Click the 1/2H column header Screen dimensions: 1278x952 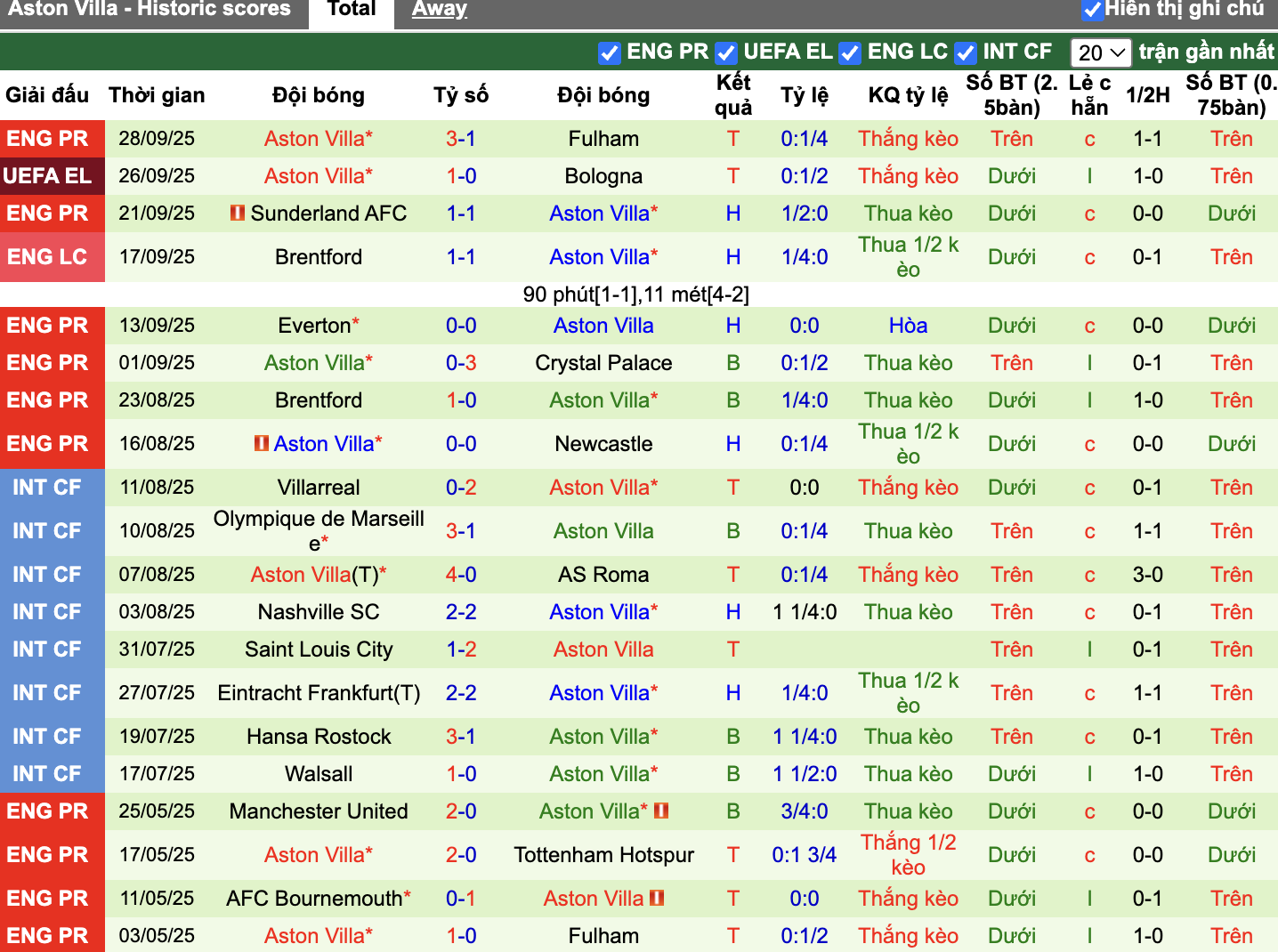[x=1148, y=95]
